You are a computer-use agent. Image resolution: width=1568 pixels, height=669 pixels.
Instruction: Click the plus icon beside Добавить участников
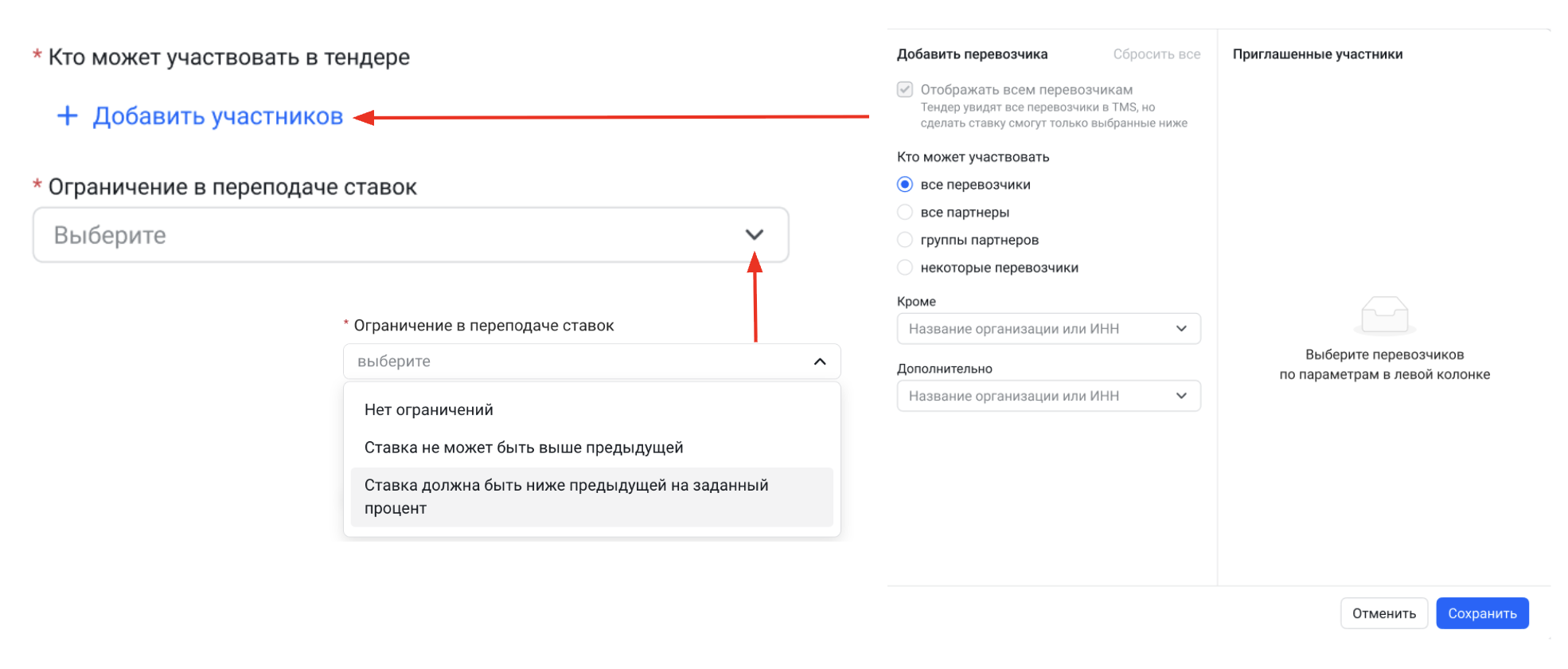(x=68, y=116)
